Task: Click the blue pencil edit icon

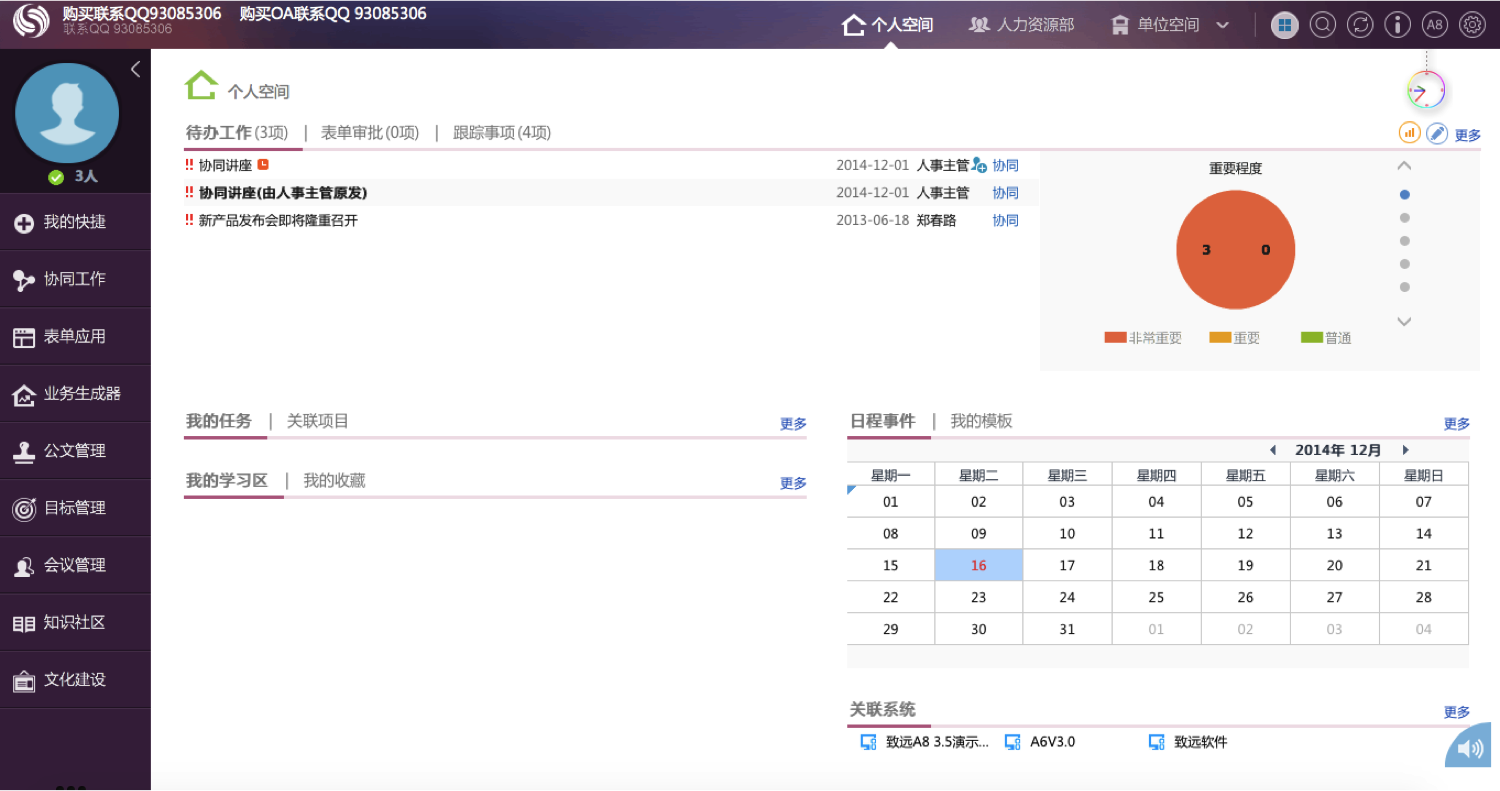Action: 1437,133
